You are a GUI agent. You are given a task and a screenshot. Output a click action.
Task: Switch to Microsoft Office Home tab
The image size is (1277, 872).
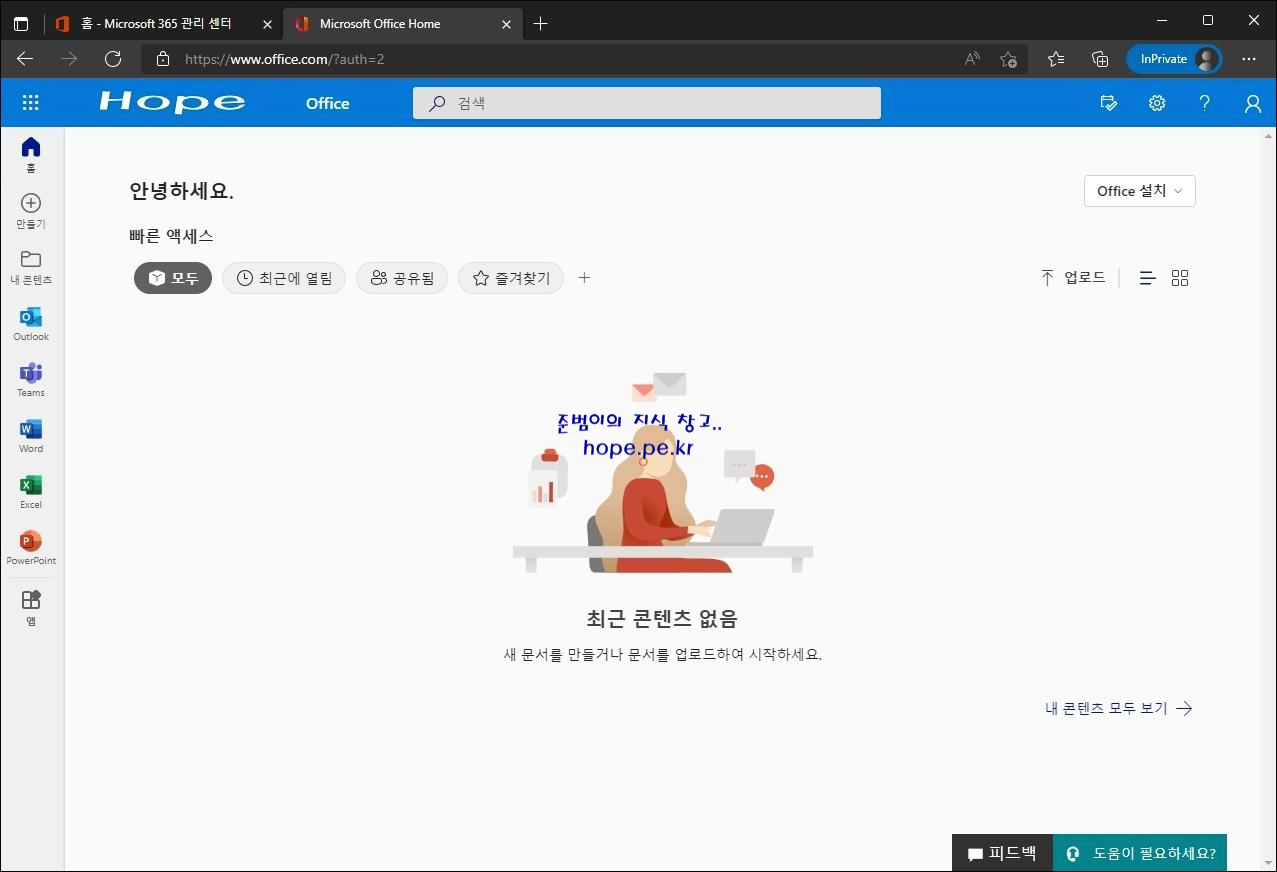[x=403, y=24]
